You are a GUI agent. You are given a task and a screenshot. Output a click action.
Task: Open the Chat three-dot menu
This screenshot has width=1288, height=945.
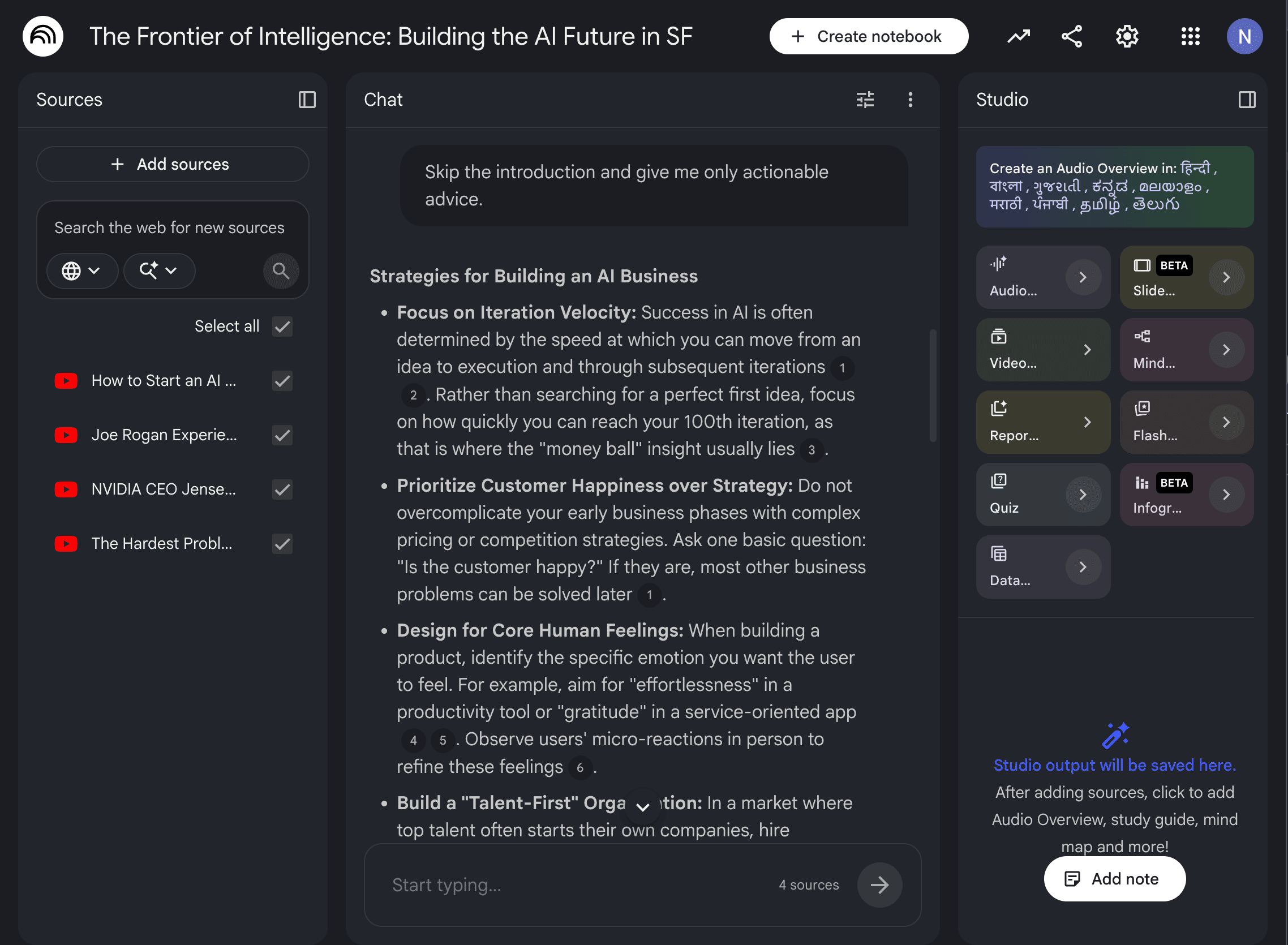pos(910,100)
